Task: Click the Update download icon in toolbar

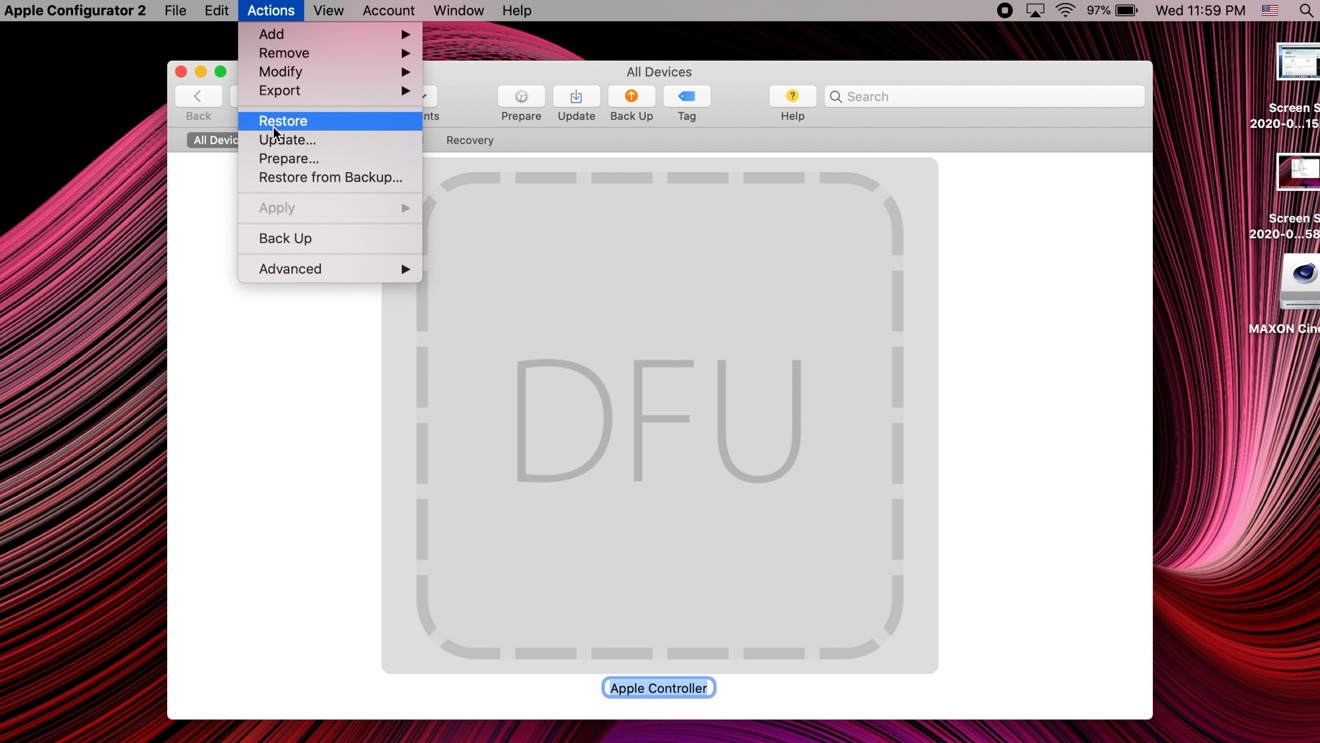Action: 576,96
